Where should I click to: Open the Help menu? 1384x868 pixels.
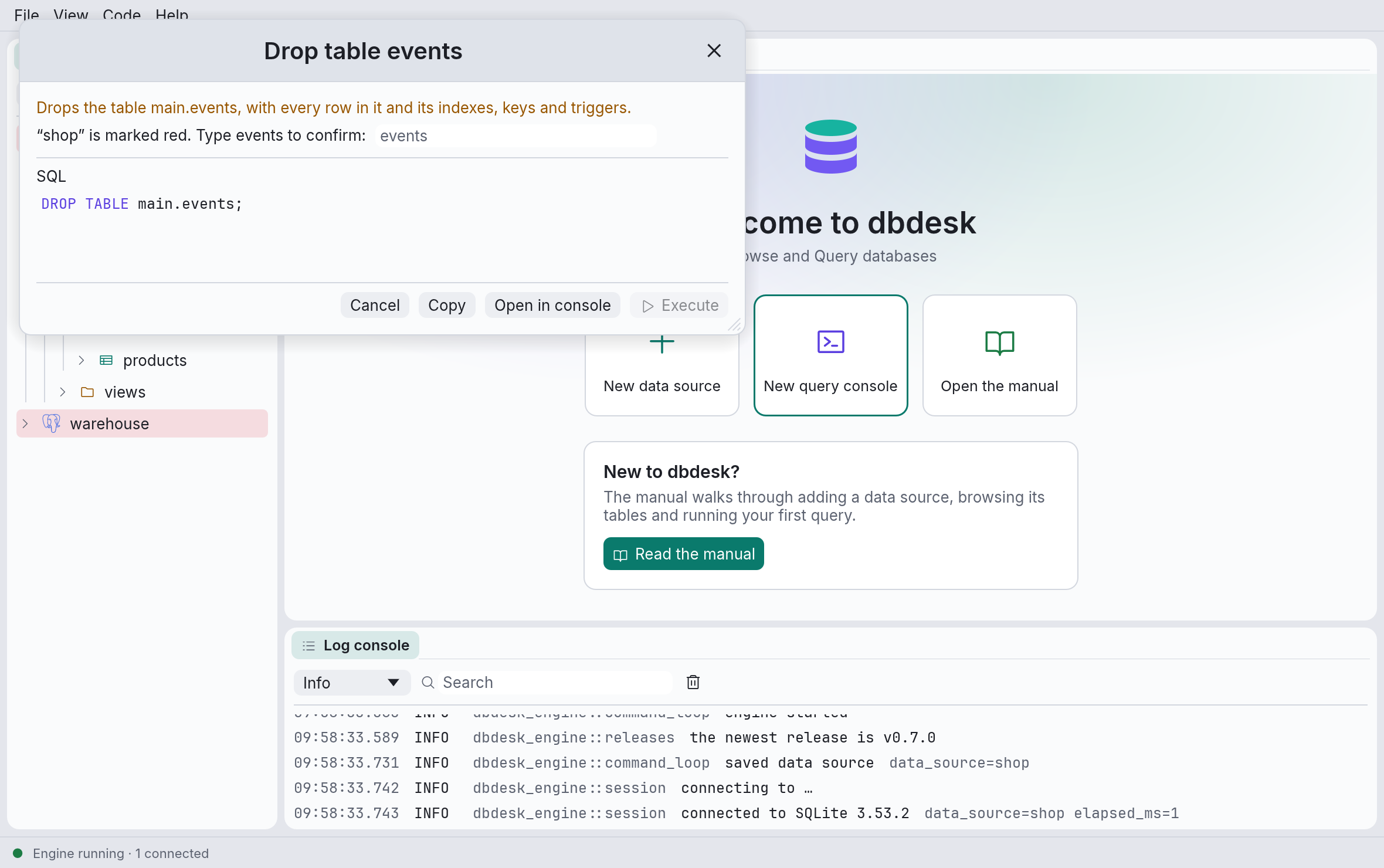(172, 15)
